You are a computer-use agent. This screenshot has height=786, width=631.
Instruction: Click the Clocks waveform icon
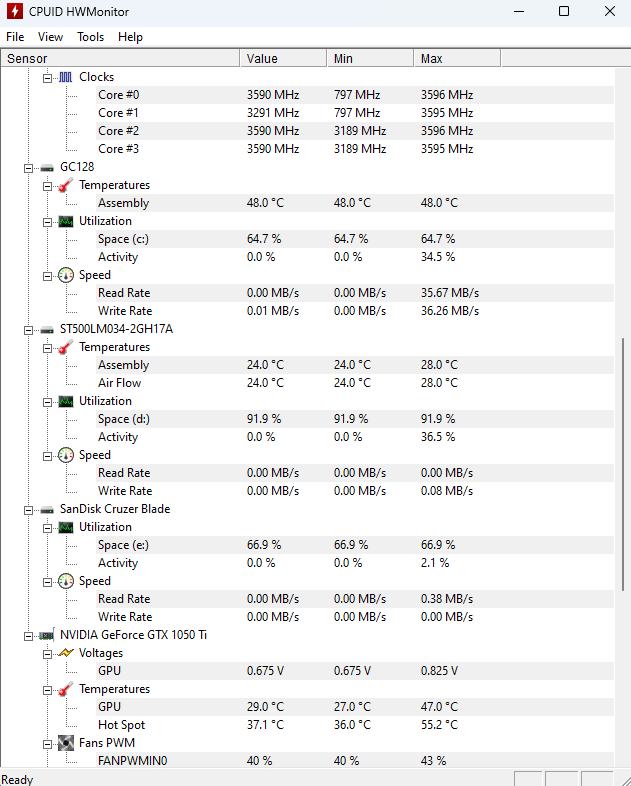point(66,77)
